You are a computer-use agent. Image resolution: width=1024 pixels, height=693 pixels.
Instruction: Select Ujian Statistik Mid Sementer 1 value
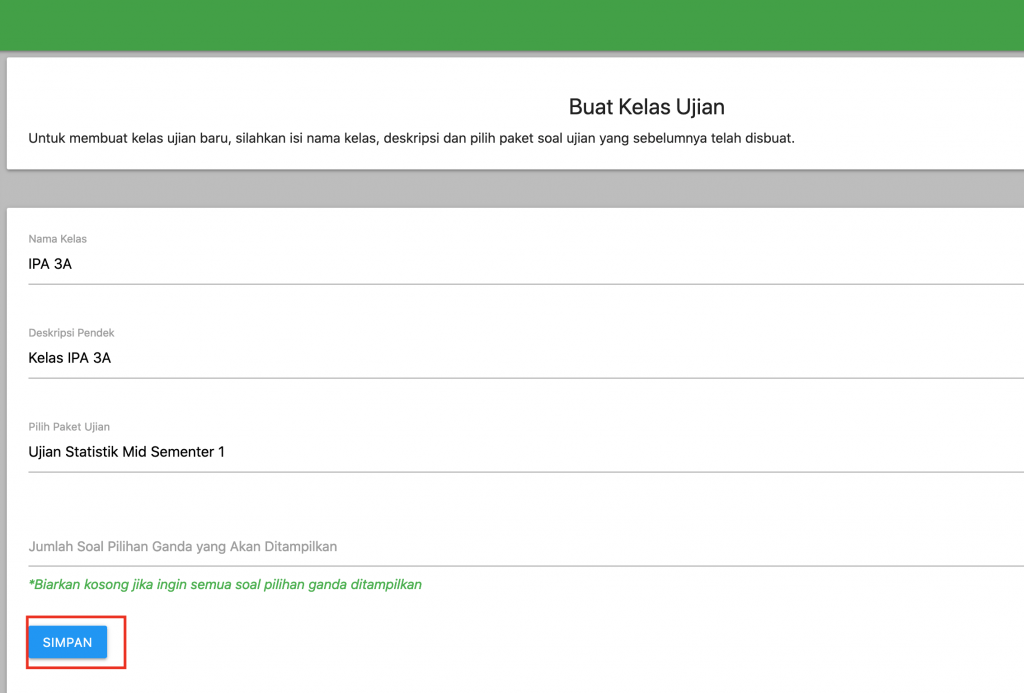(x=126, y=452)
